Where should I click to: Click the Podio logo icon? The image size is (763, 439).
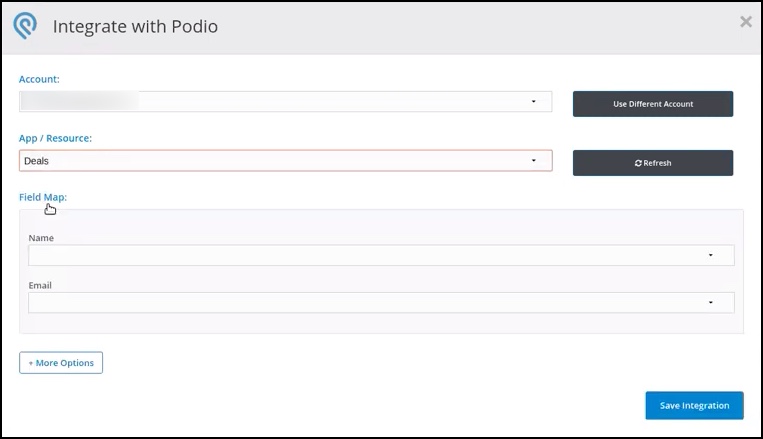pyautogui.click(x=25, y=27)
